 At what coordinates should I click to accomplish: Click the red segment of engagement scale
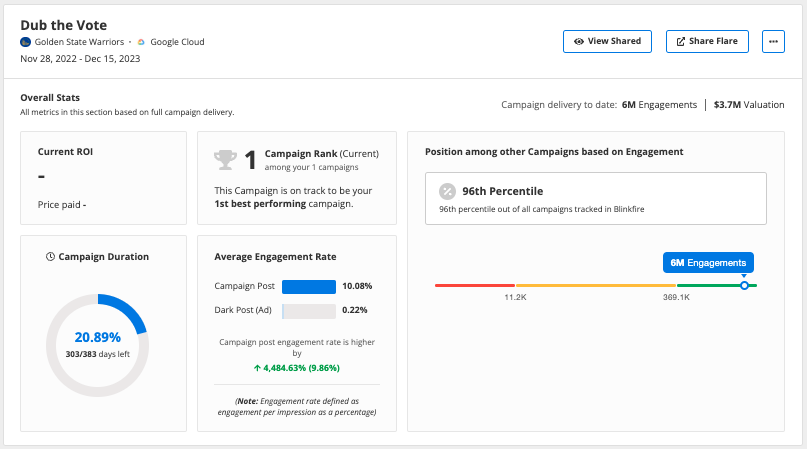475,285
